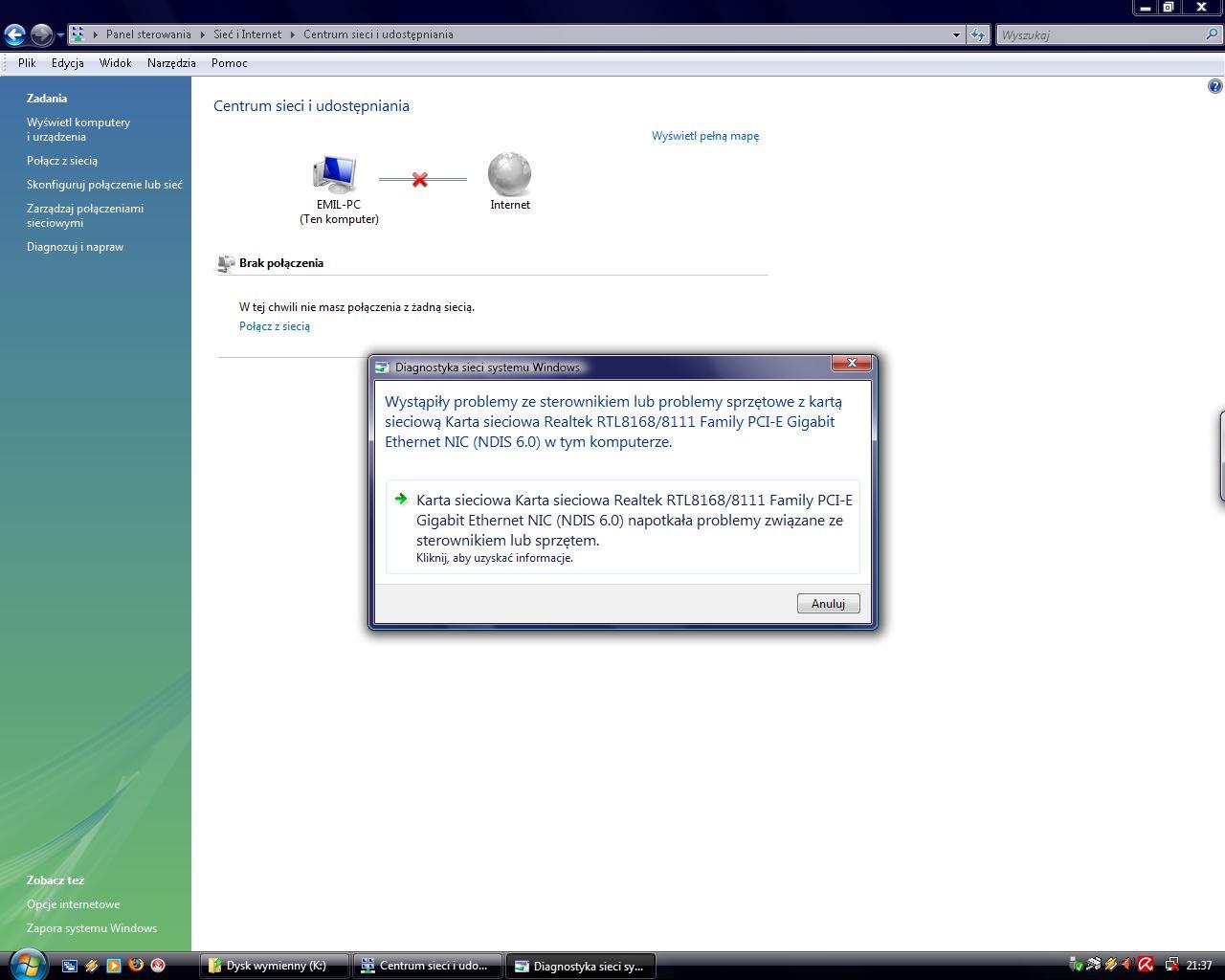This screenshot has width=1225, height=980.
Task: Open Opcje internetowe link
Action: (73, 904)
